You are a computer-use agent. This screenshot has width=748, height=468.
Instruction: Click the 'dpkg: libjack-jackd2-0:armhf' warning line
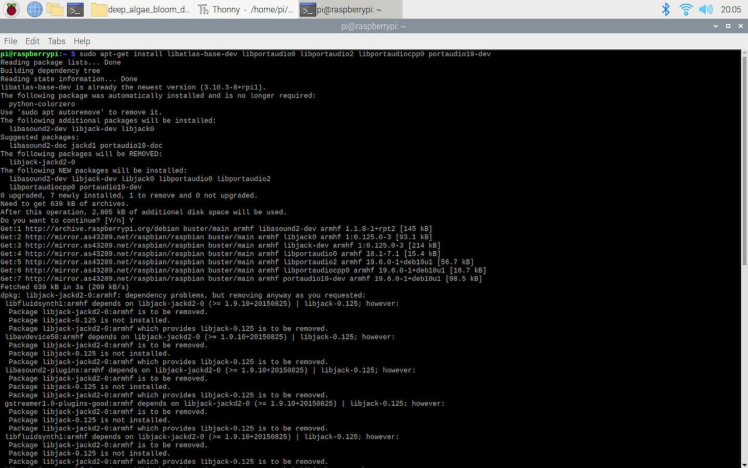coord(183,295)
